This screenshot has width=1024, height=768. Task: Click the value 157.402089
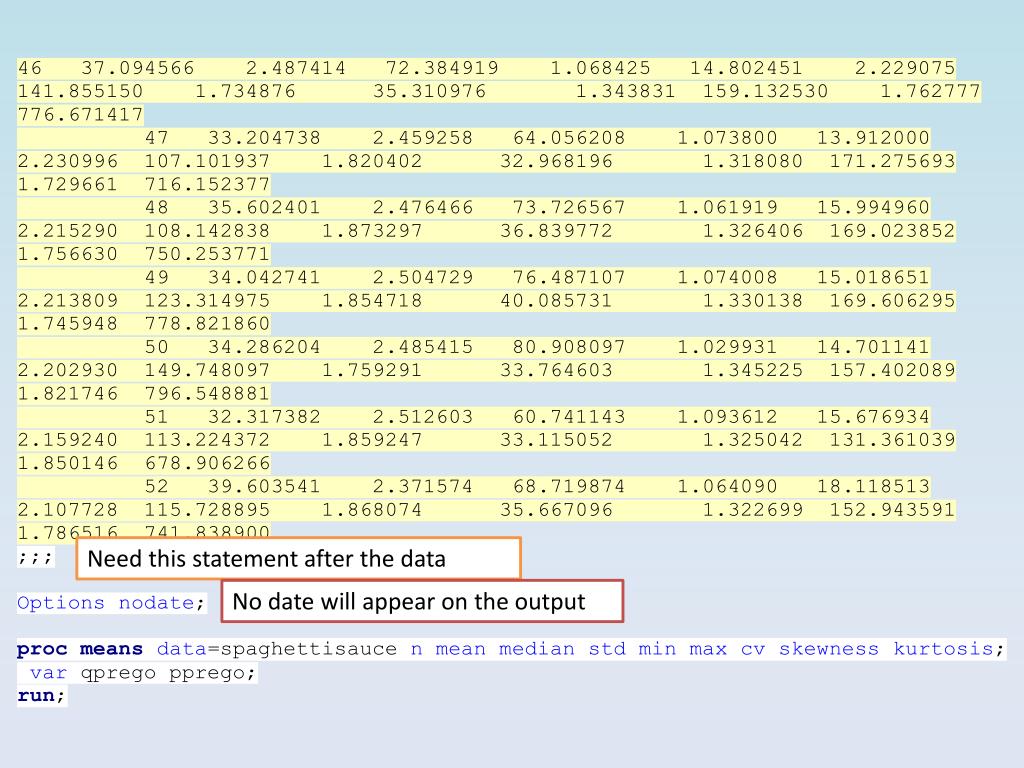[892, 370]
